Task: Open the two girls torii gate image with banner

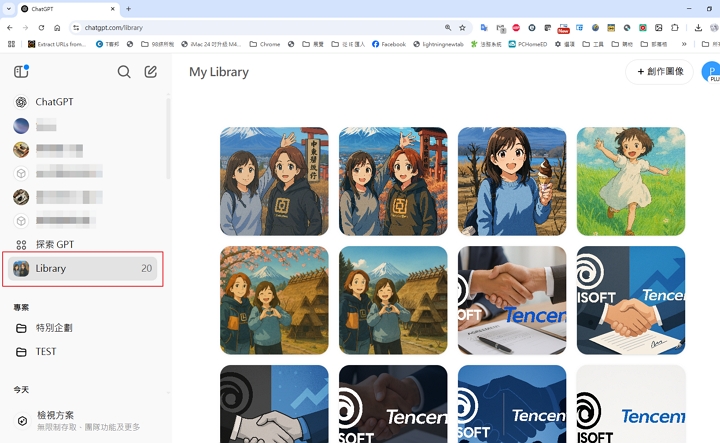Action: click(274, 181)
